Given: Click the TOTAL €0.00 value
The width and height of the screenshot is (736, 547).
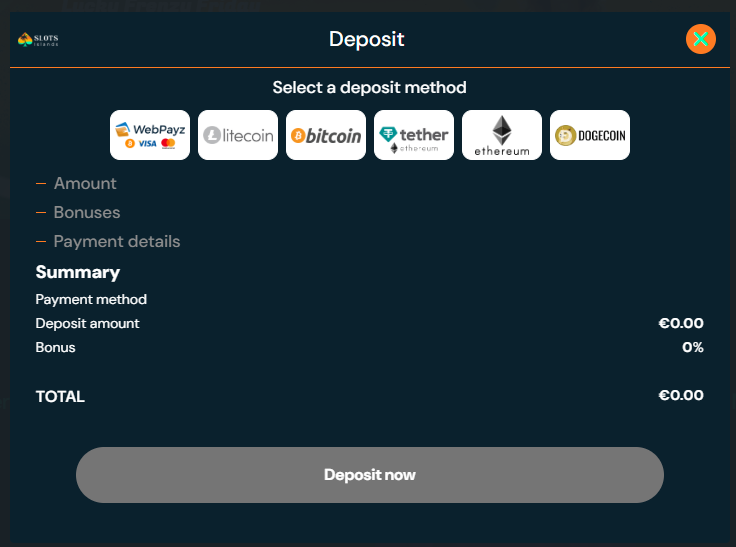Looking at the screenshot, I should [x=680, y=395].
